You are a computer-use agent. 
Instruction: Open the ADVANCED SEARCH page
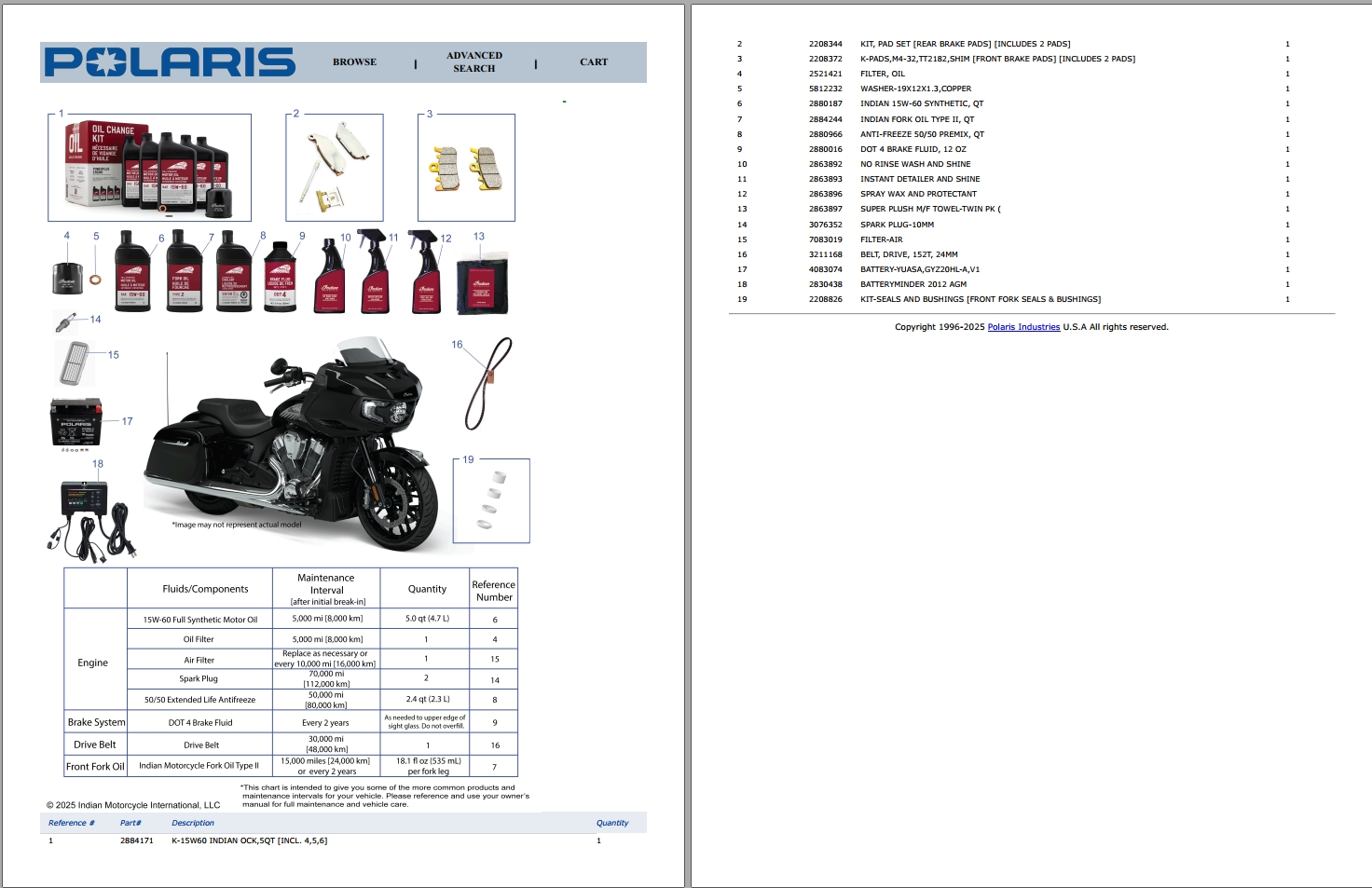pos(473,62)
